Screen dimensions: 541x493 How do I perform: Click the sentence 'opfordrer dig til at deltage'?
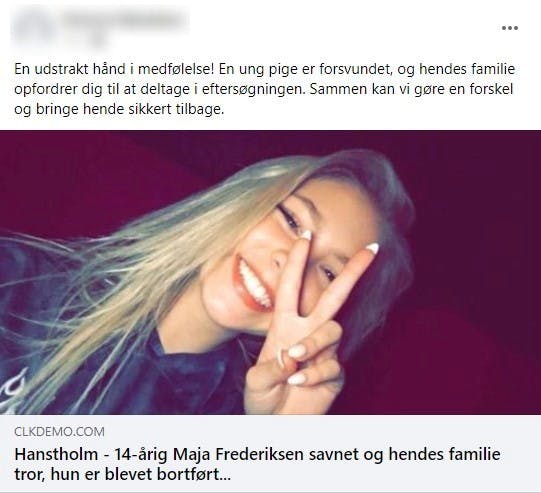point(101,89)
